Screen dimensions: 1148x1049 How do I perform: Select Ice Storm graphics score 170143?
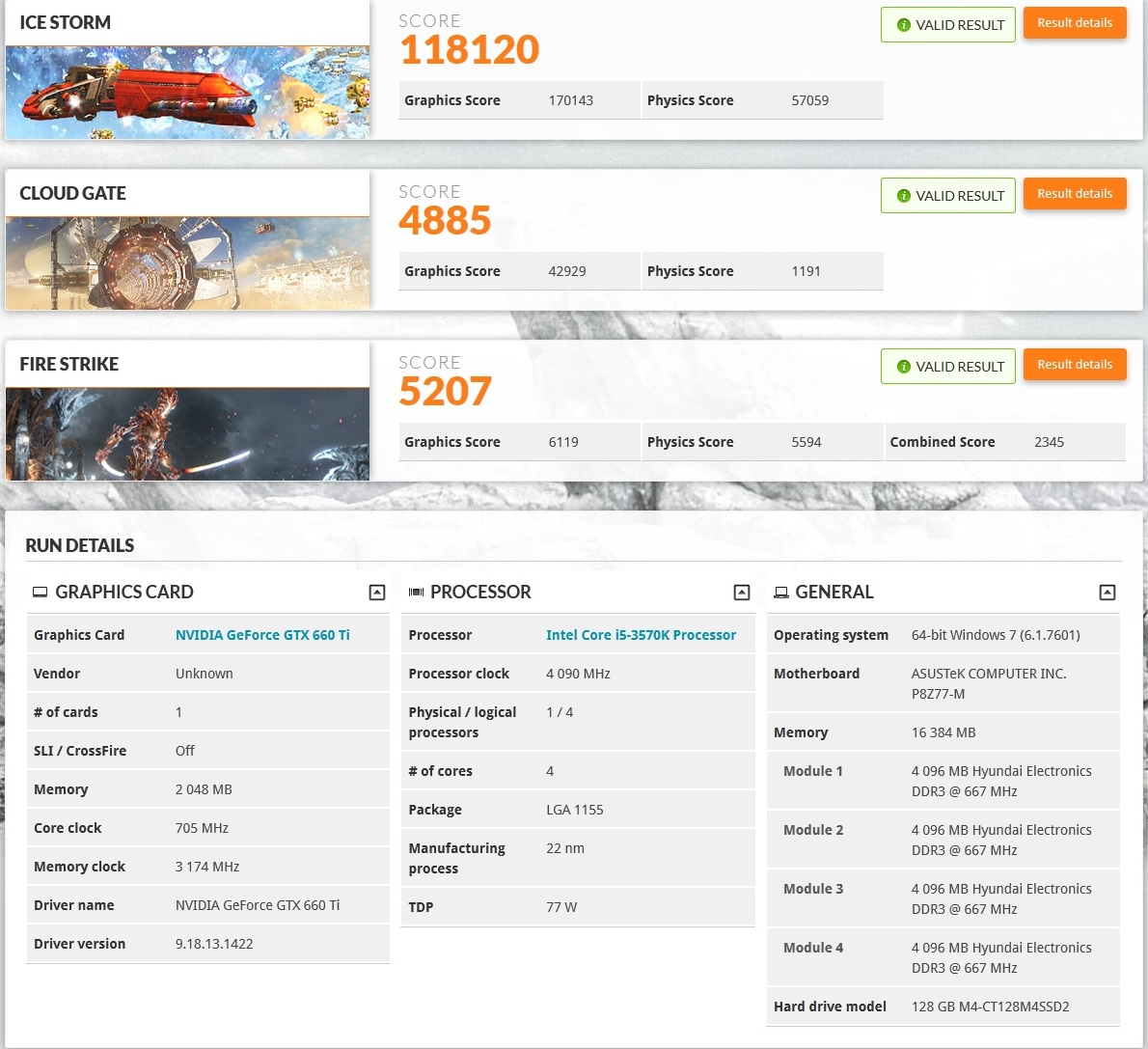pos(570,100)
